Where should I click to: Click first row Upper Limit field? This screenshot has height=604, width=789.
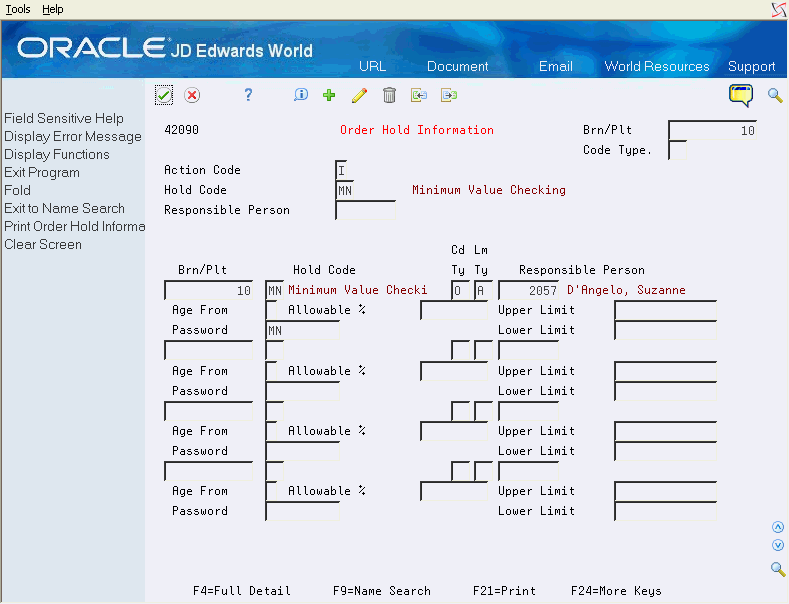pos(666,311)
